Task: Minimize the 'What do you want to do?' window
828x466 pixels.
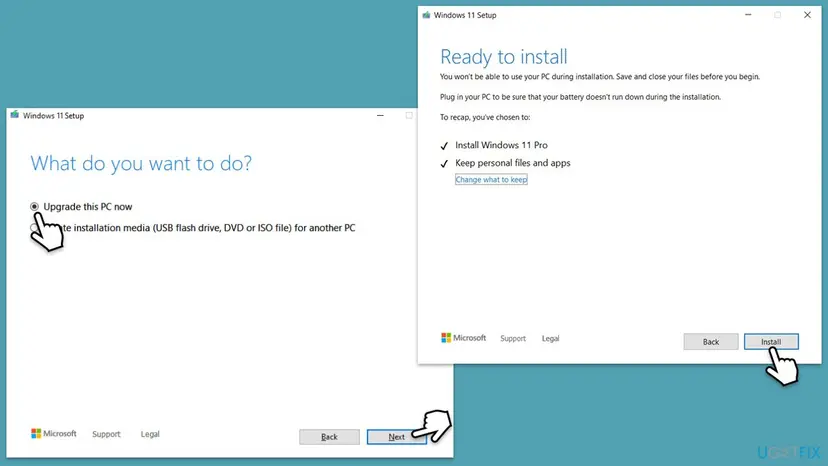Action: [x=380, y=115]
